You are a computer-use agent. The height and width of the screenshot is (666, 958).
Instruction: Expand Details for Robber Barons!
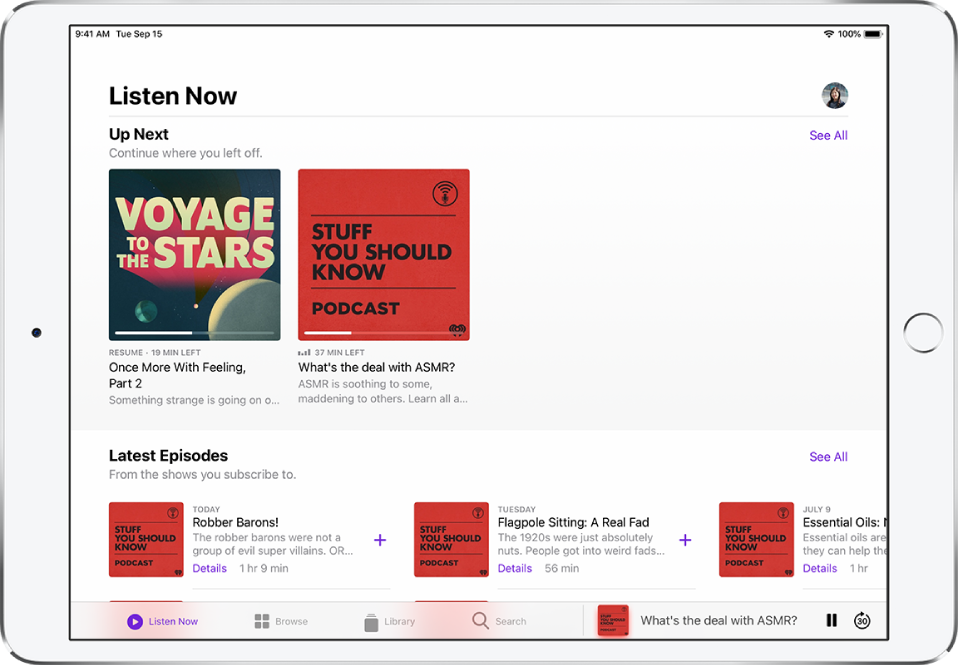(209, 568)
